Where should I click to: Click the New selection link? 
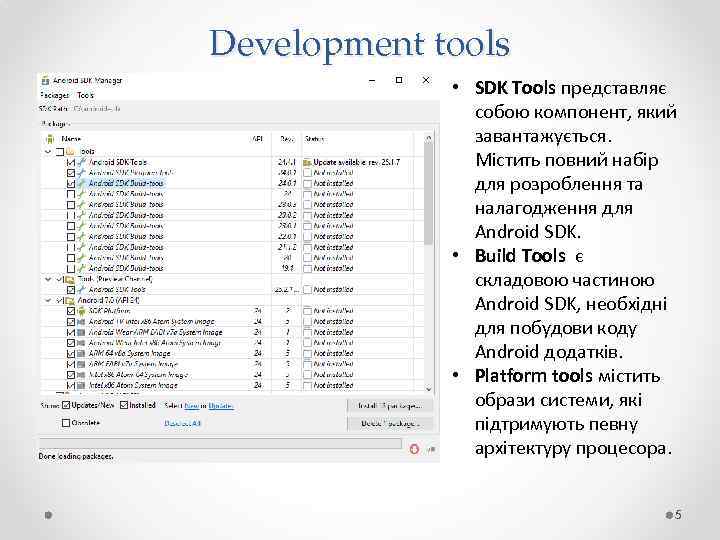pos(191,405)
